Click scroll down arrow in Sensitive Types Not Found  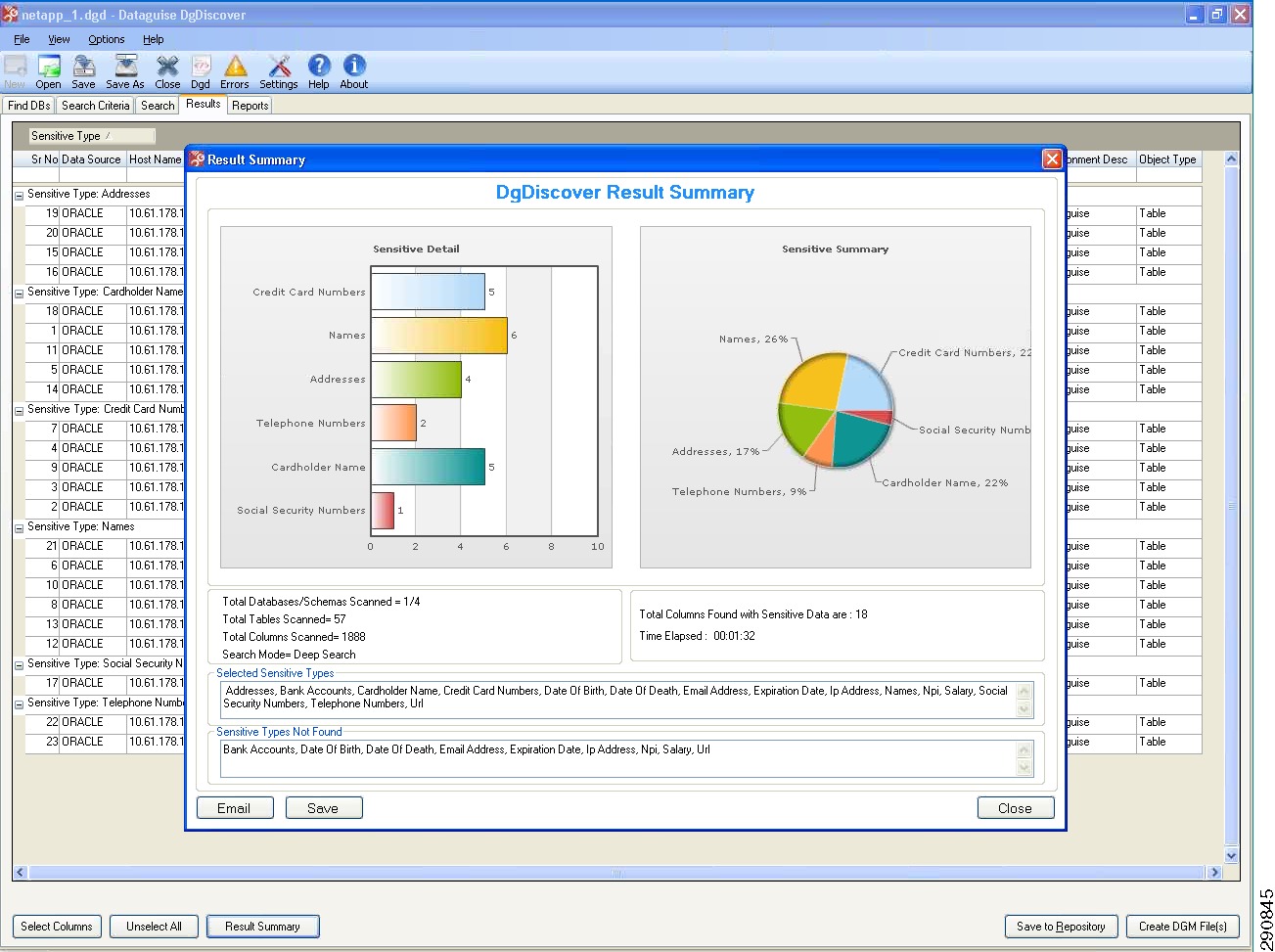click(1025, 767)
